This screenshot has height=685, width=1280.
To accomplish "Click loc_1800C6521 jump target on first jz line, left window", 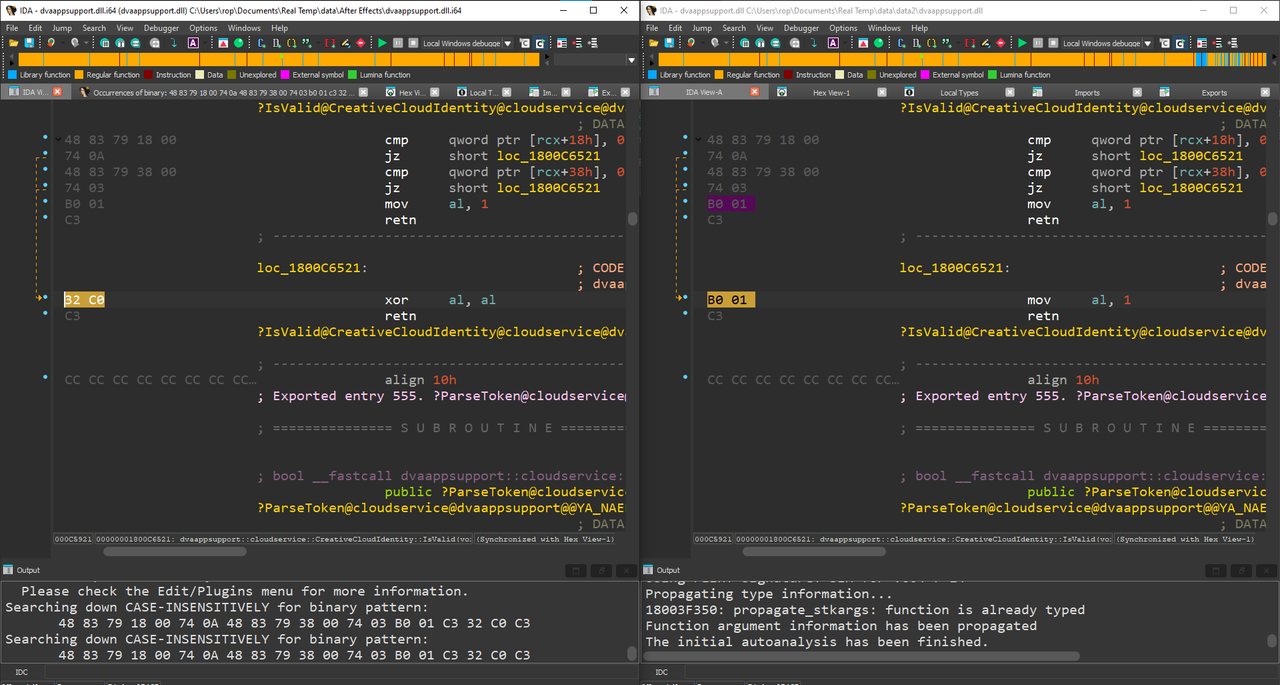I will pyautogui.click(x=549, y=156).
